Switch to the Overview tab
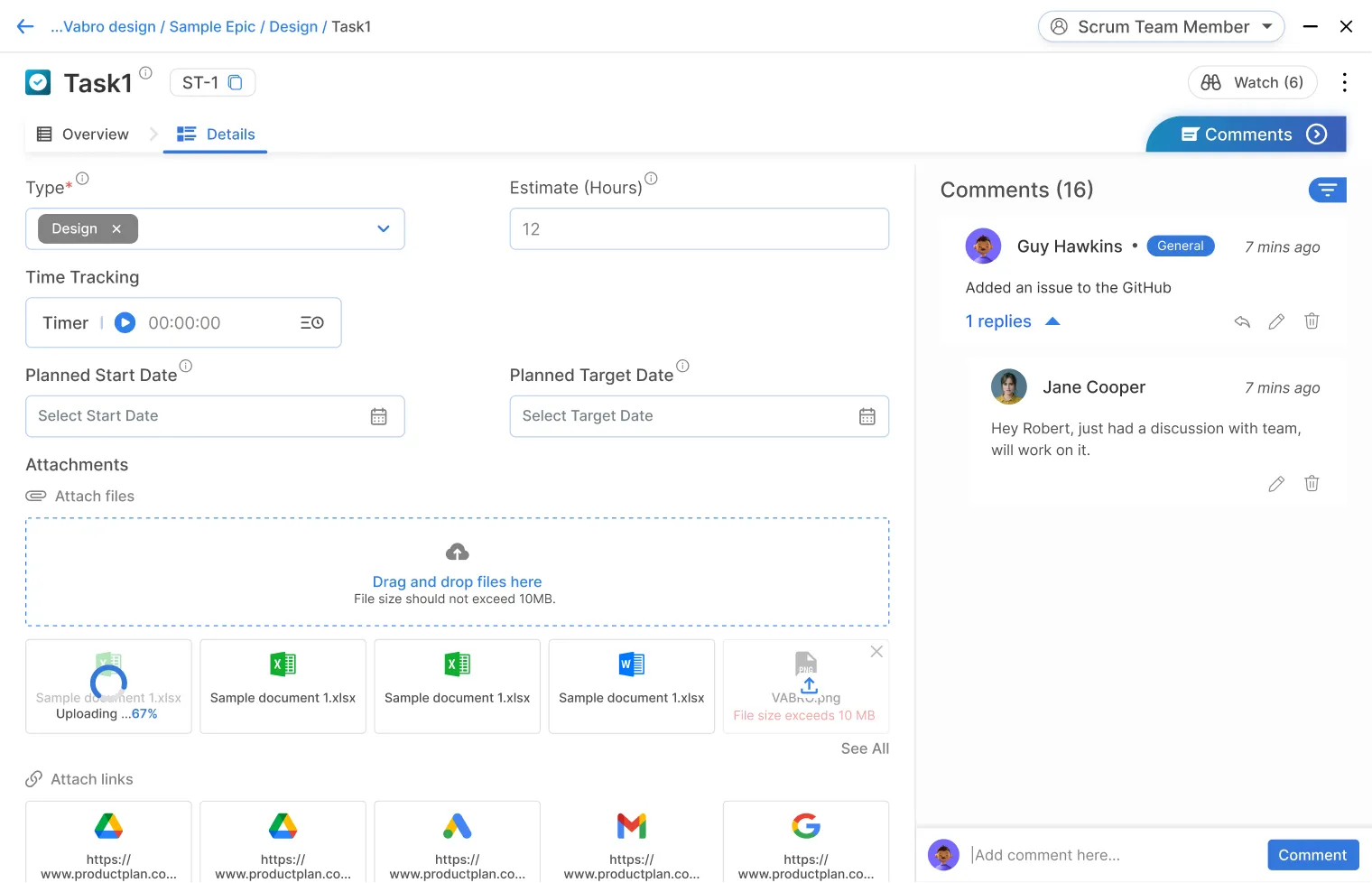 coord(83,135)
